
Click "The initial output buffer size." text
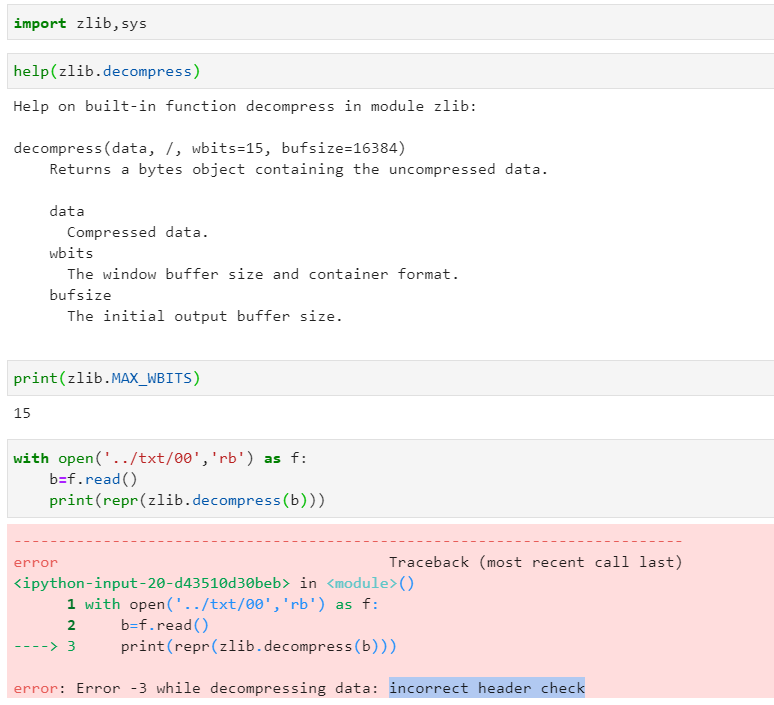(204, 316)
